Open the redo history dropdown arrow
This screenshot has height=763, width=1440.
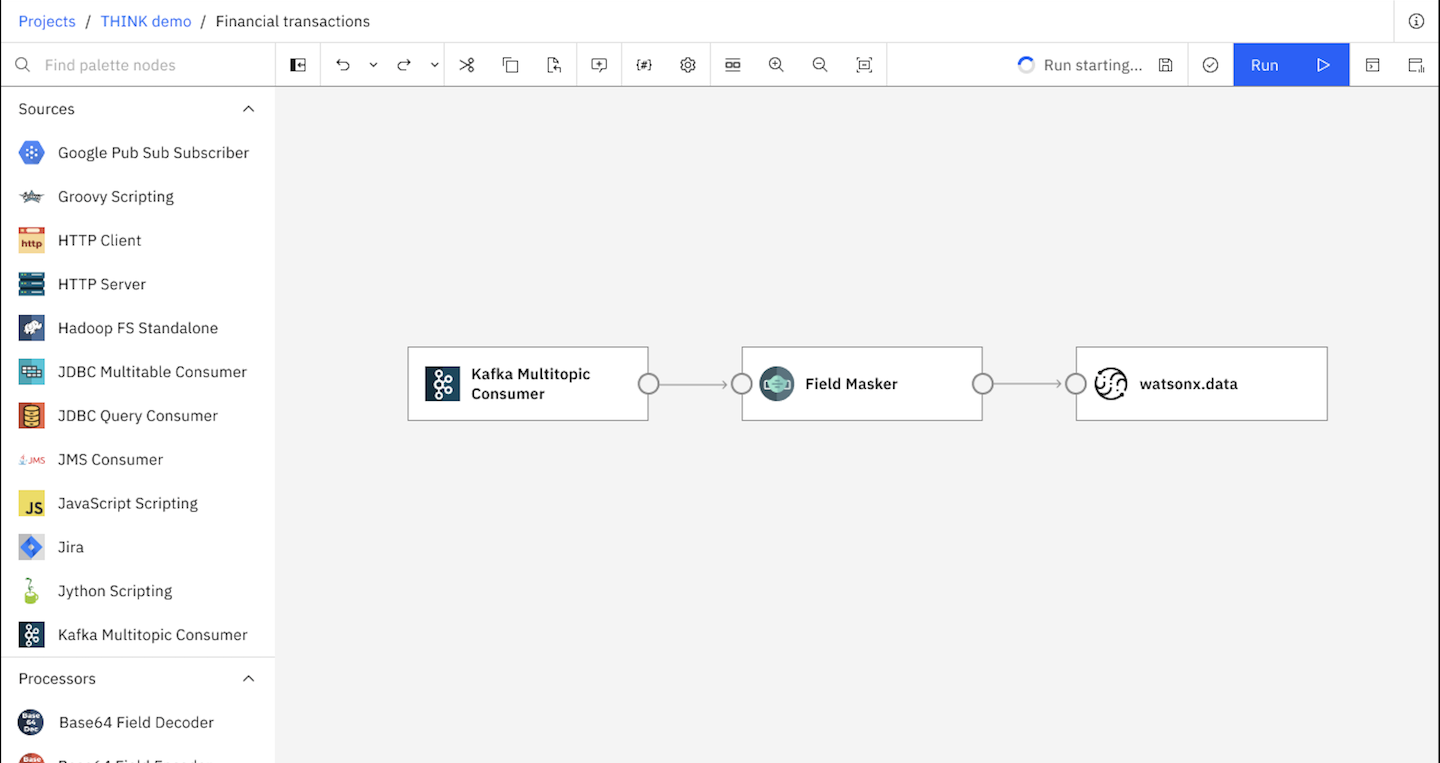click(435, 65)
